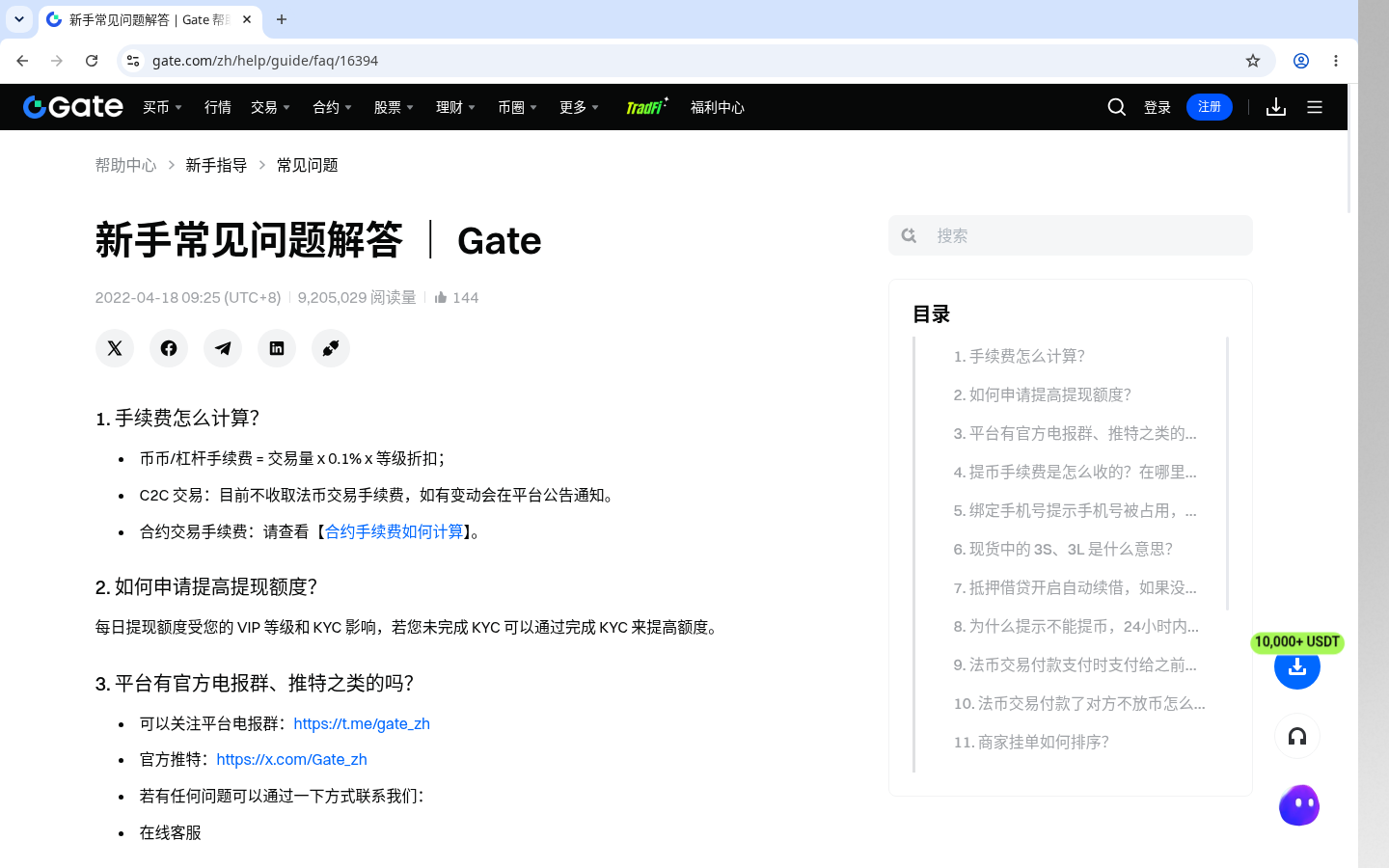The height and width of the screenshot is (868, 1389).
Task: Share article on X (Twitter)
Action: [115, 348]
